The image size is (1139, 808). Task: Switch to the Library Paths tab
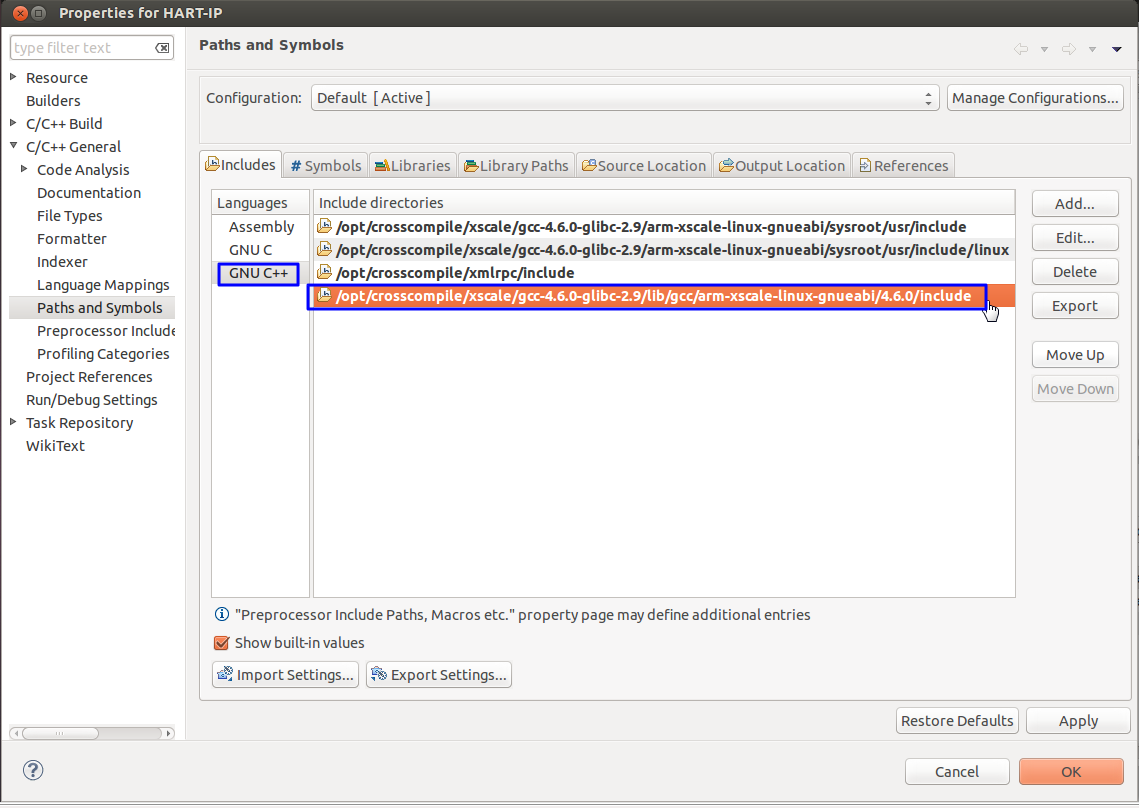[516, 164]
